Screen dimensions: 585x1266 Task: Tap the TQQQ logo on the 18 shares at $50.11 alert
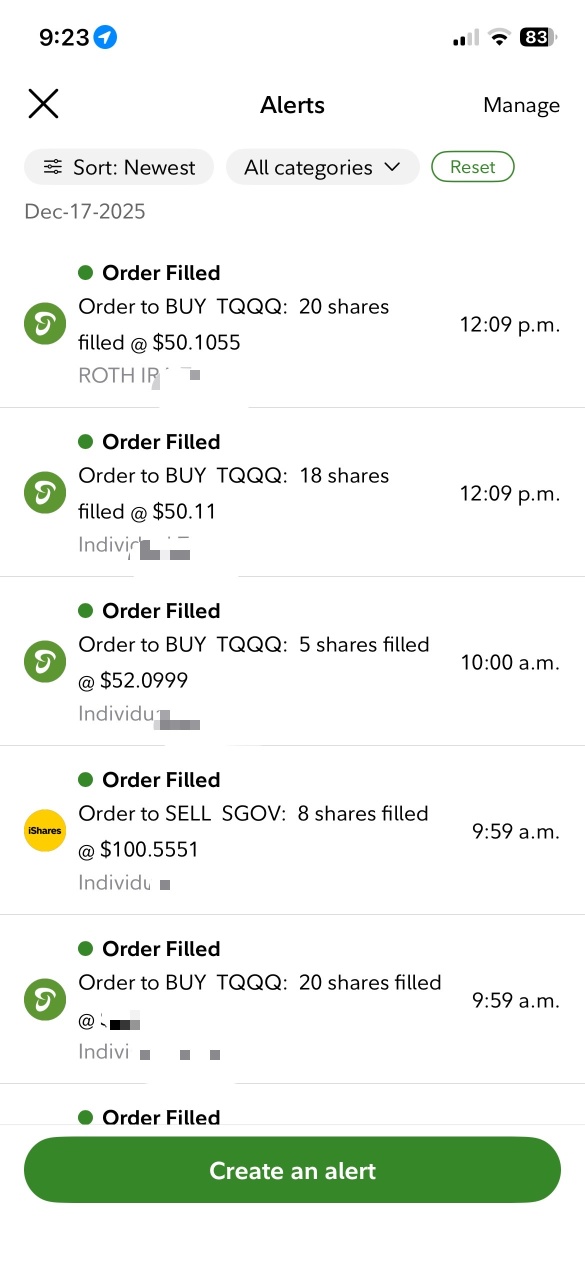[x=45, y=493]
